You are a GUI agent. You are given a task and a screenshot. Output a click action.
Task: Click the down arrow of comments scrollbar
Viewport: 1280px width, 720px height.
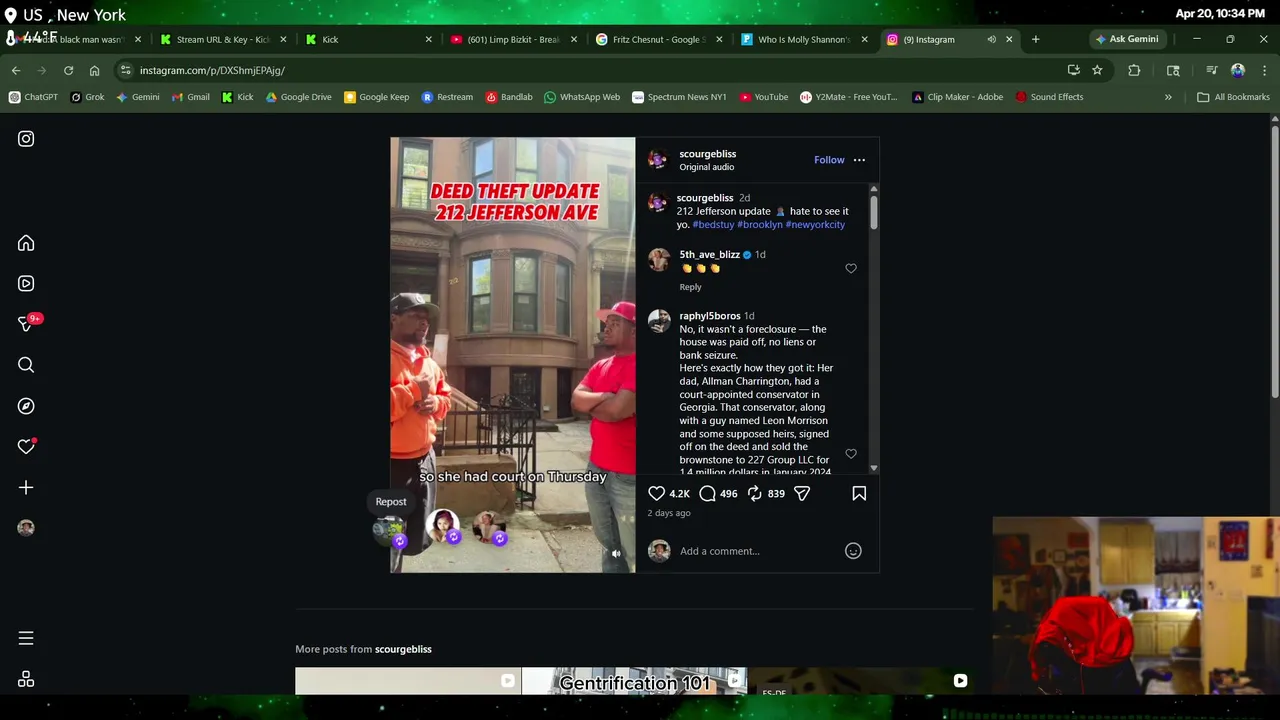[x=873, y=468]
